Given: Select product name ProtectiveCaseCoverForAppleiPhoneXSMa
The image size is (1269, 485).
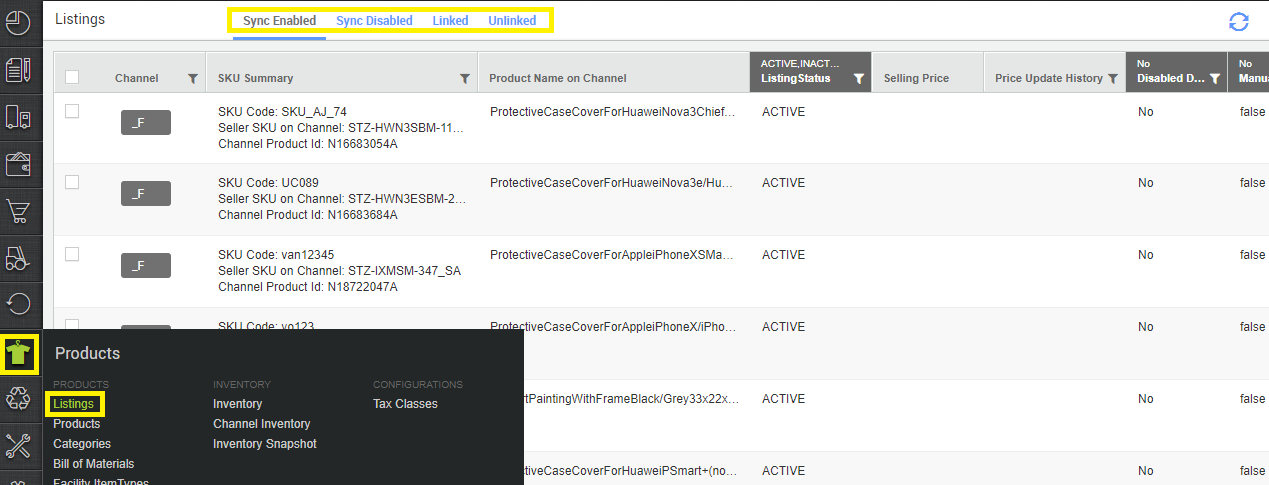Looking at the screenshot, I should 613,255.
